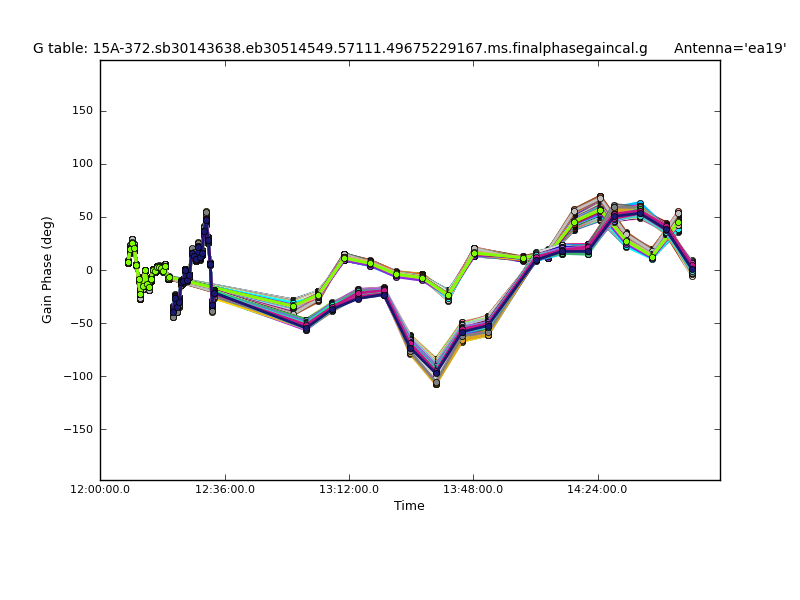Image resolution: width=800 pixels, height=600 pixels.
Task: Click the 13:48:00.0 time tick label
Action: click(473, 490)
